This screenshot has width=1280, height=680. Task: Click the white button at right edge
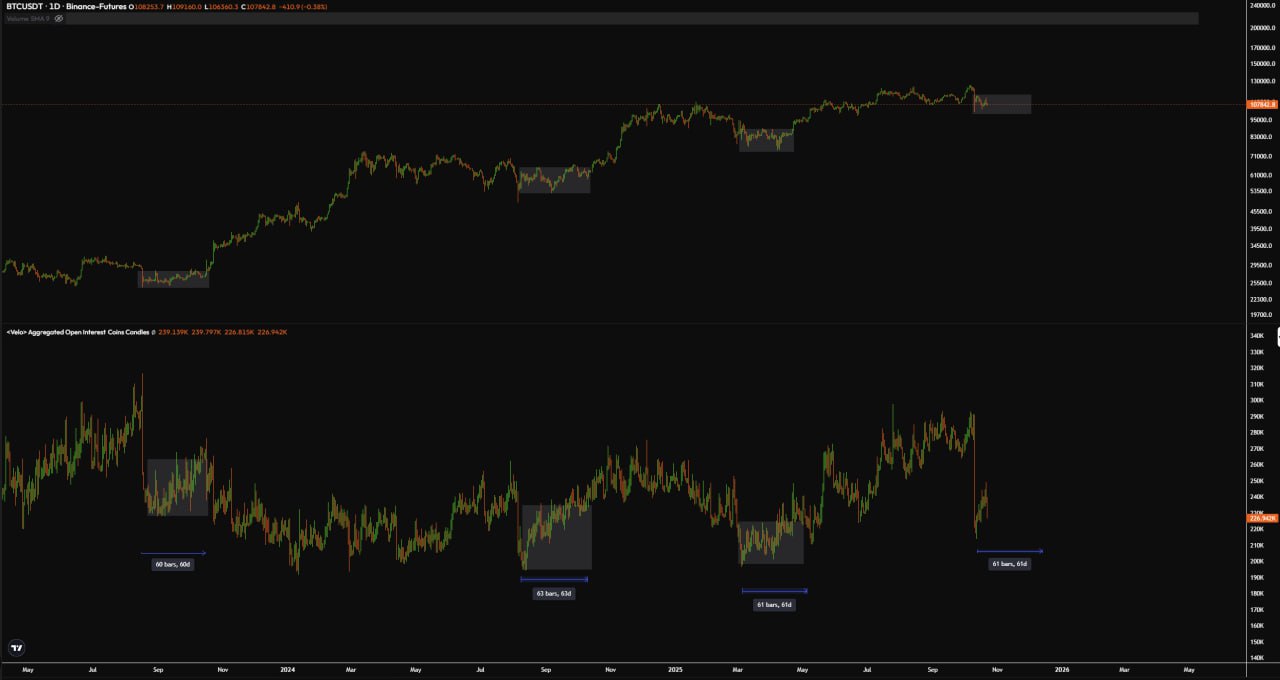pyautogui.click(x=1277, y=338)
